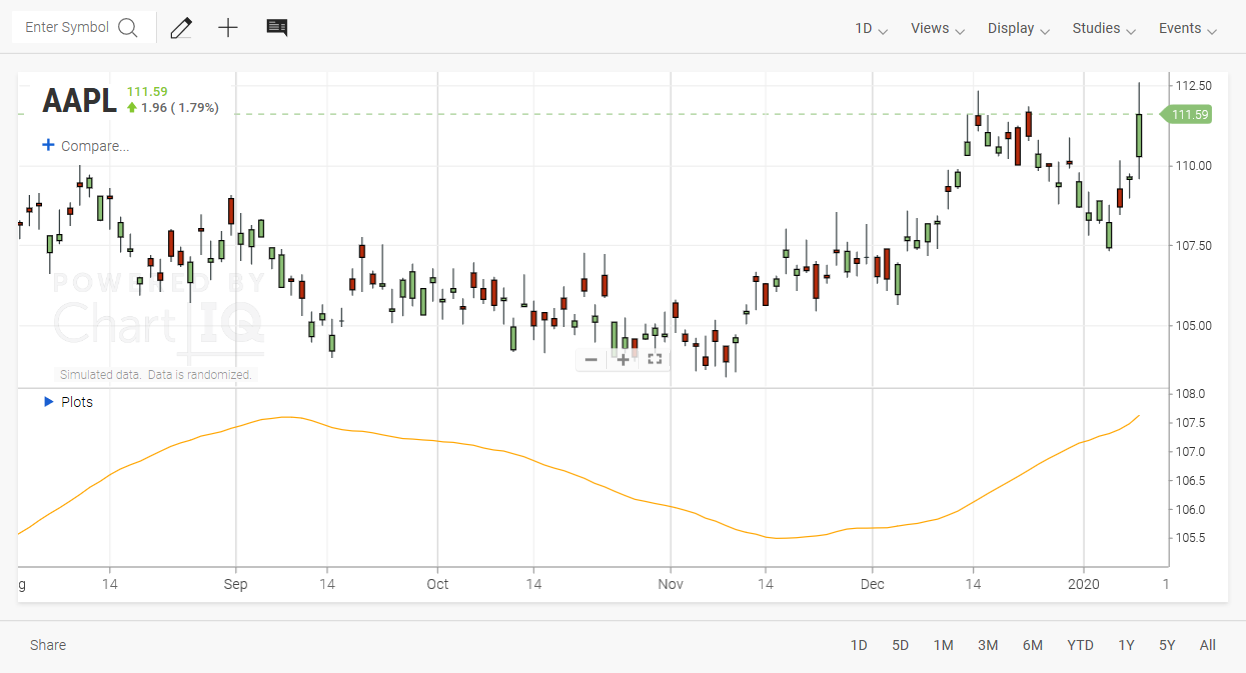Click the 105.00 price axis label
The image size is (1246, 673).
click(1194, 325)
